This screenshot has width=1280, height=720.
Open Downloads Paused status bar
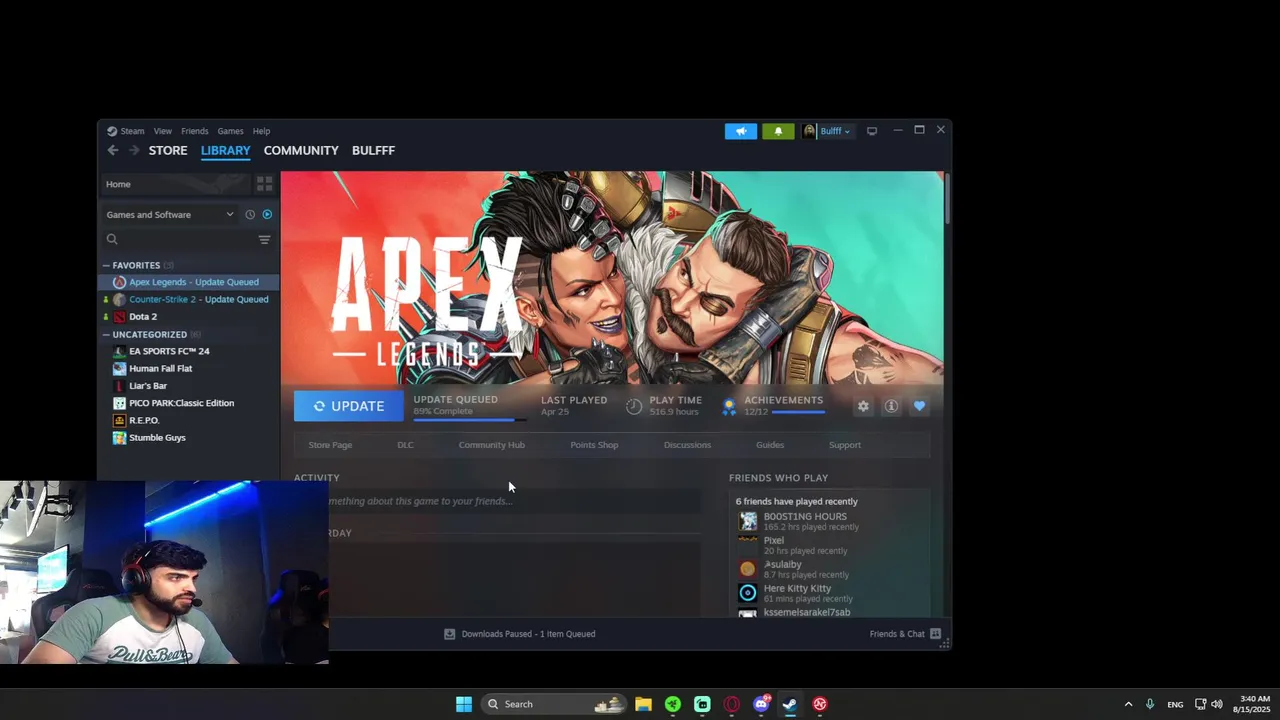coord(519,634)
